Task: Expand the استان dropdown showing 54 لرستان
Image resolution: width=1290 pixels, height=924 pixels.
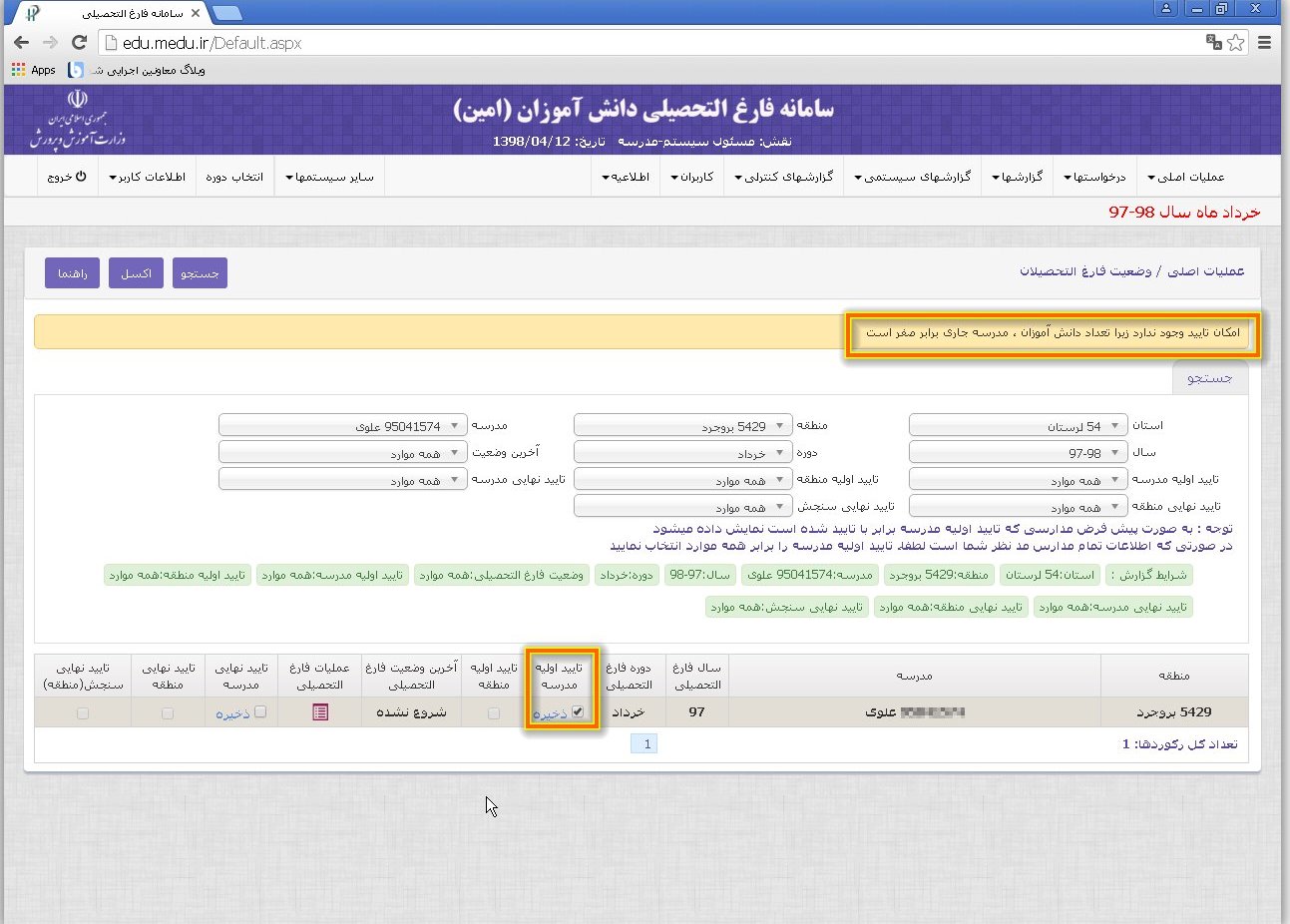Action: click(1018, 426)
